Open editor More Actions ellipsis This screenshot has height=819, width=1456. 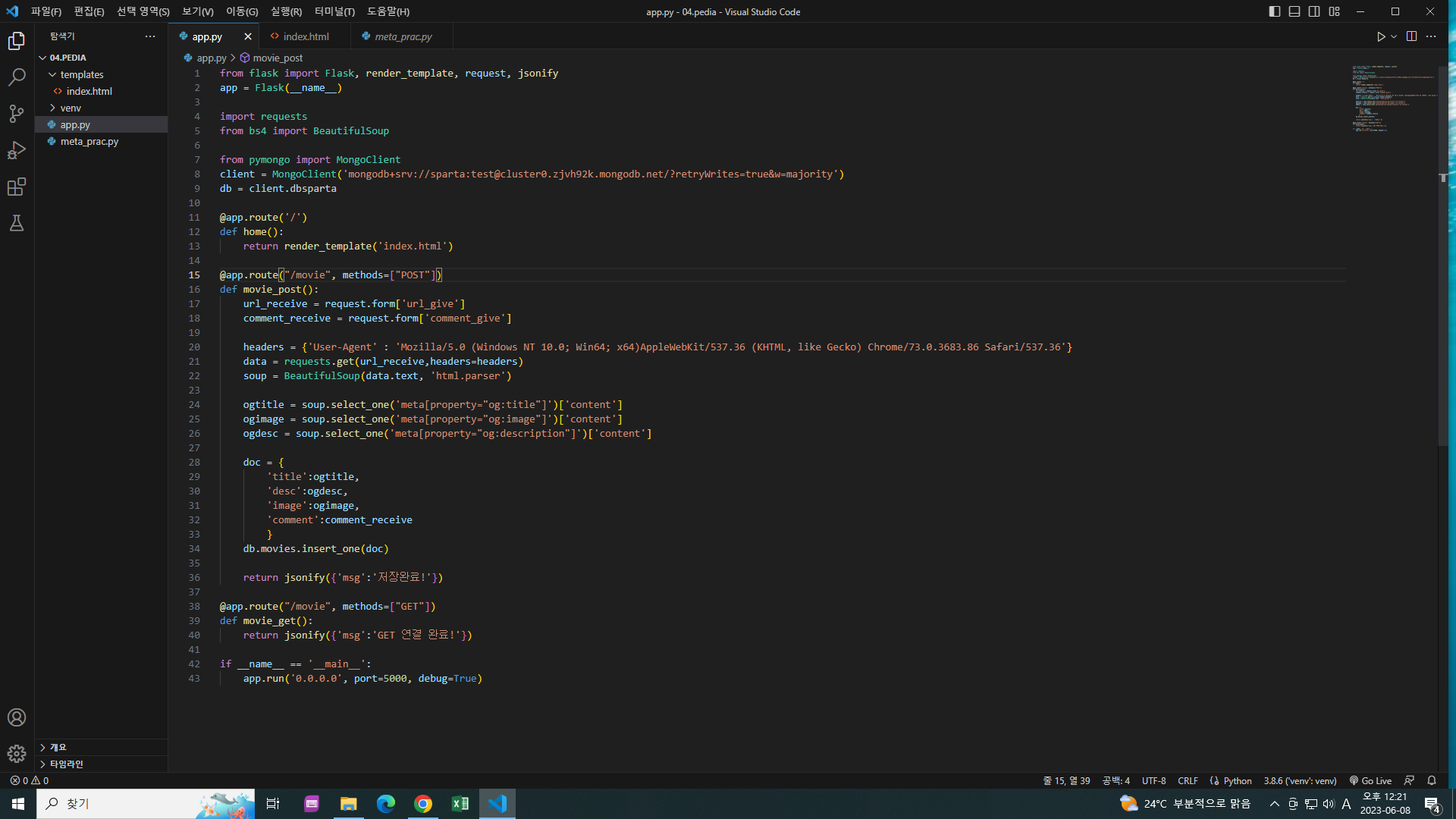click(1431, 36)
